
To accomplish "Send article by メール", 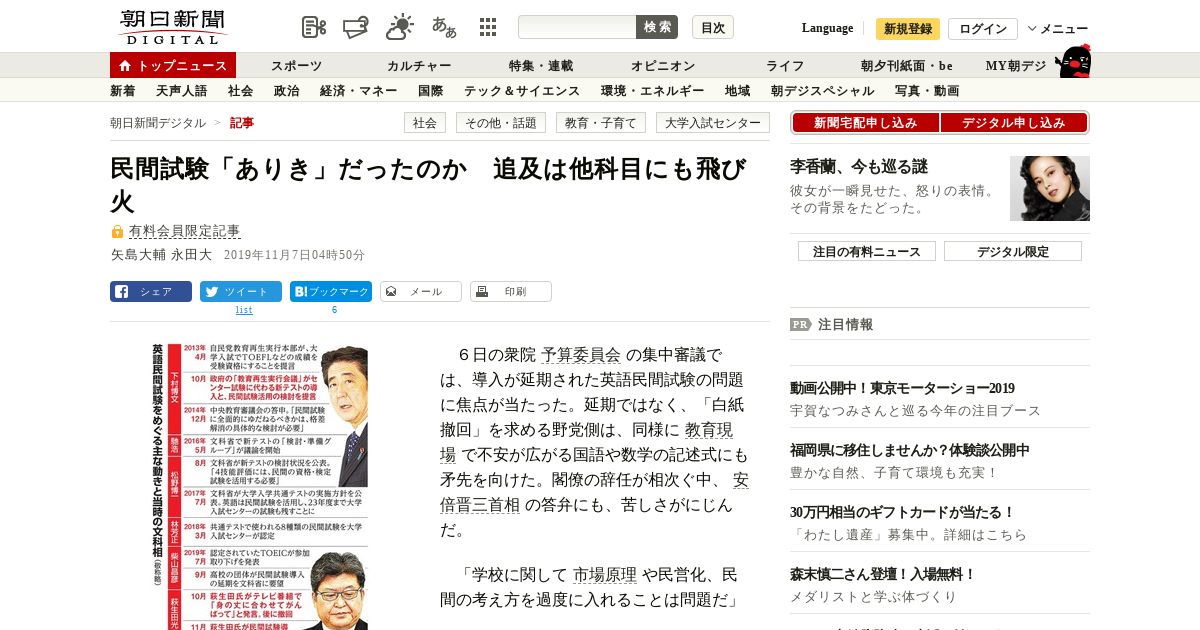I will click(x=421, y=292).
